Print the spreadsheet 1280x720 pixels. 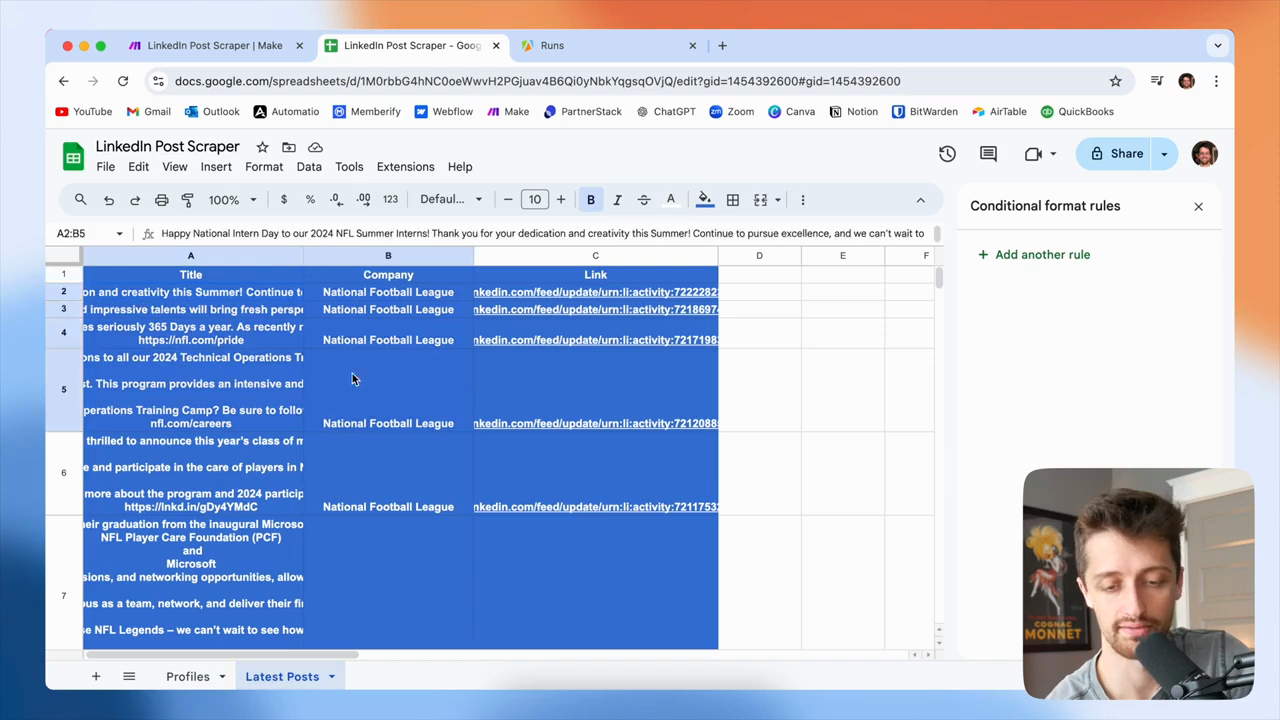[x=161, y=200]
